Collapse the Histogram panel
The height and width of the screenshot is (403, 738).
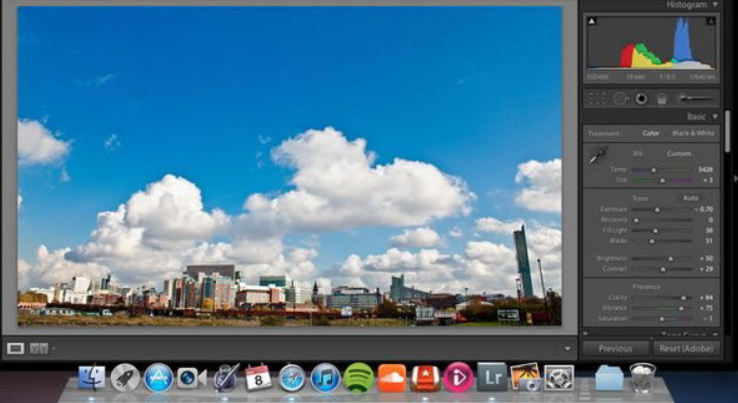point(714,5)
